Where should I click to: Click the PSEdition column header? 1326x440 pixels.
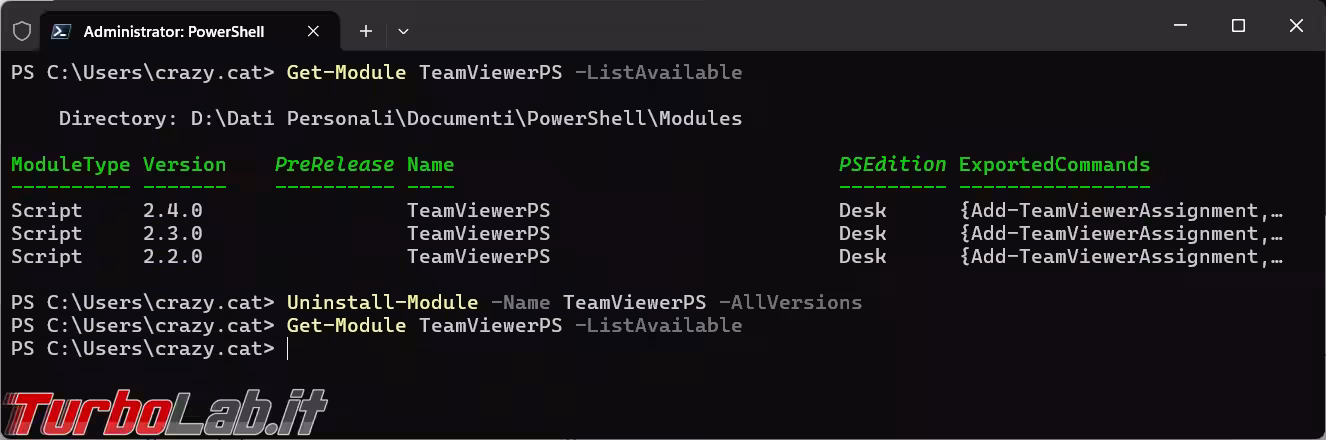pyautogui.click(x=892, y=165)
